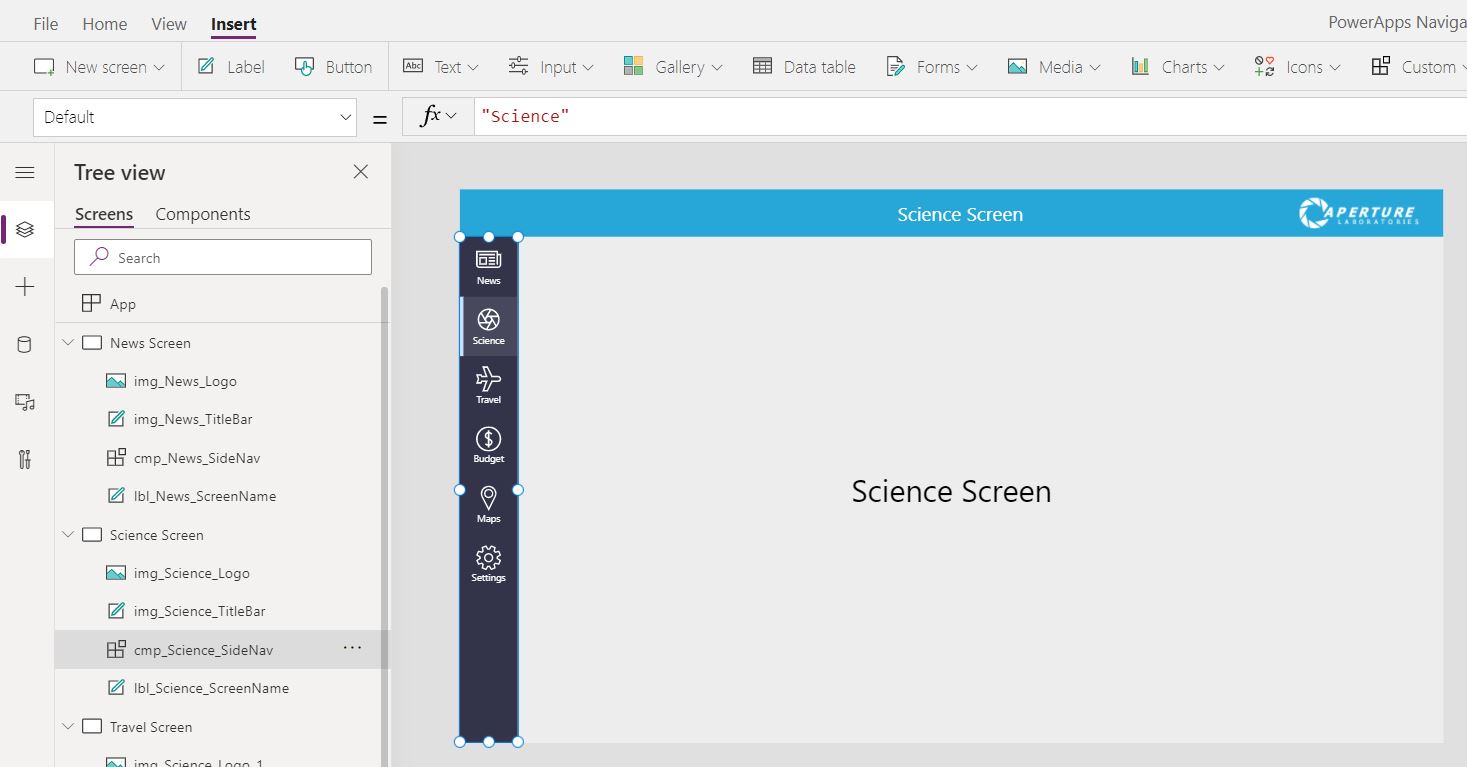The image size is (1467, 767).
Task: Open the Icons dropdown
Action: (1298, 67)
